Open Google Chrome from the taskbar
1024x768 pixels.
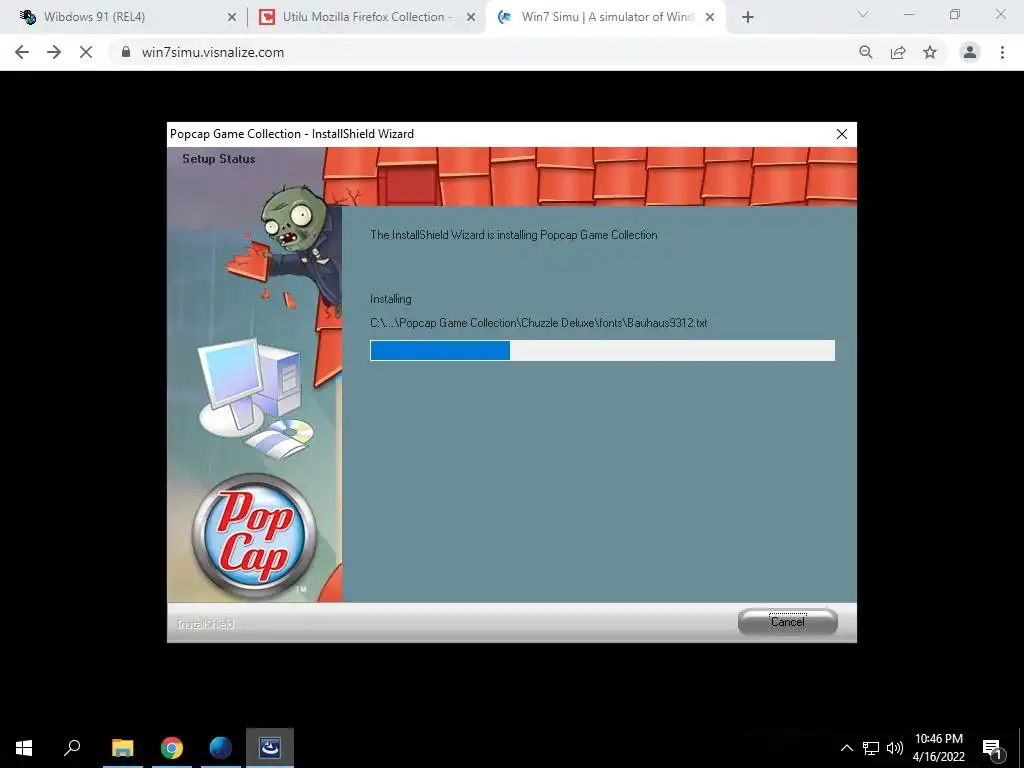coord(172,748)
